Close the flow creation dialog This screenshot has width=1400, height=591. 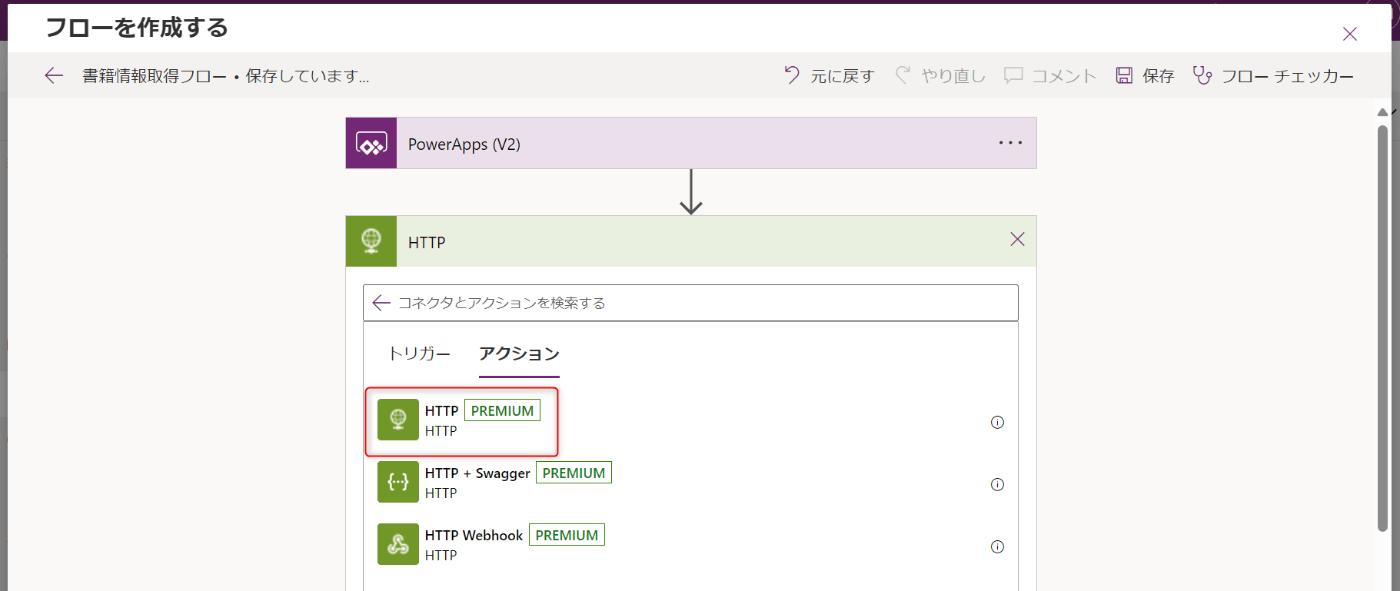[1350, 34]
